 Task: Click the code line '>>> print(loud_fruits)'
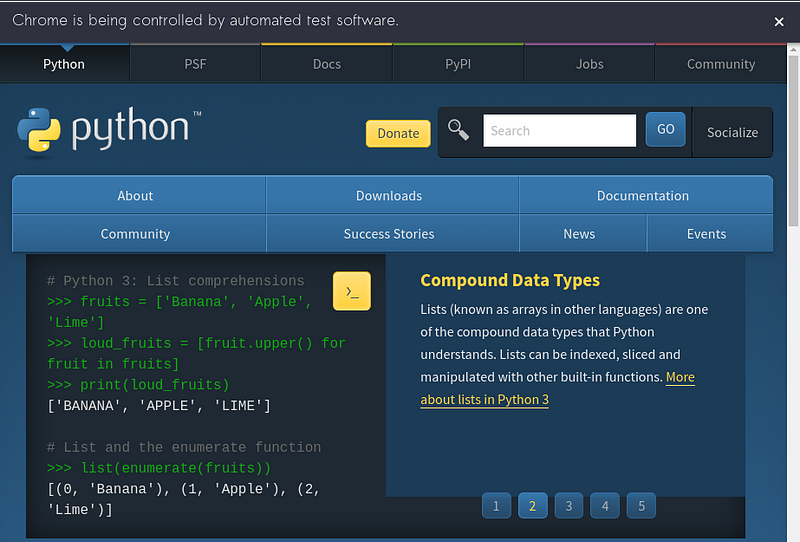(138, 385)
